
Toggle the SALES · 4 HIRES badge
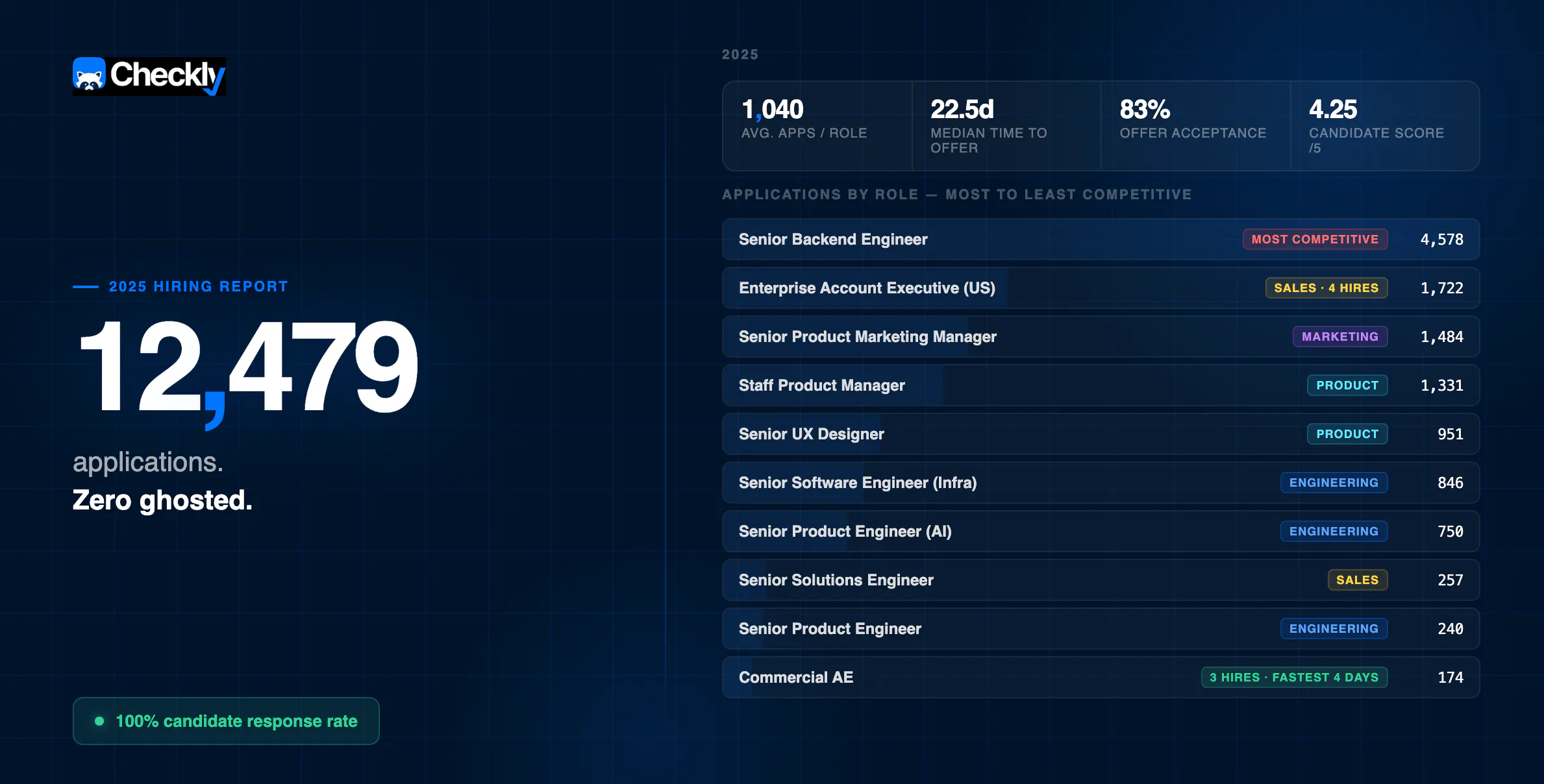1326,288
